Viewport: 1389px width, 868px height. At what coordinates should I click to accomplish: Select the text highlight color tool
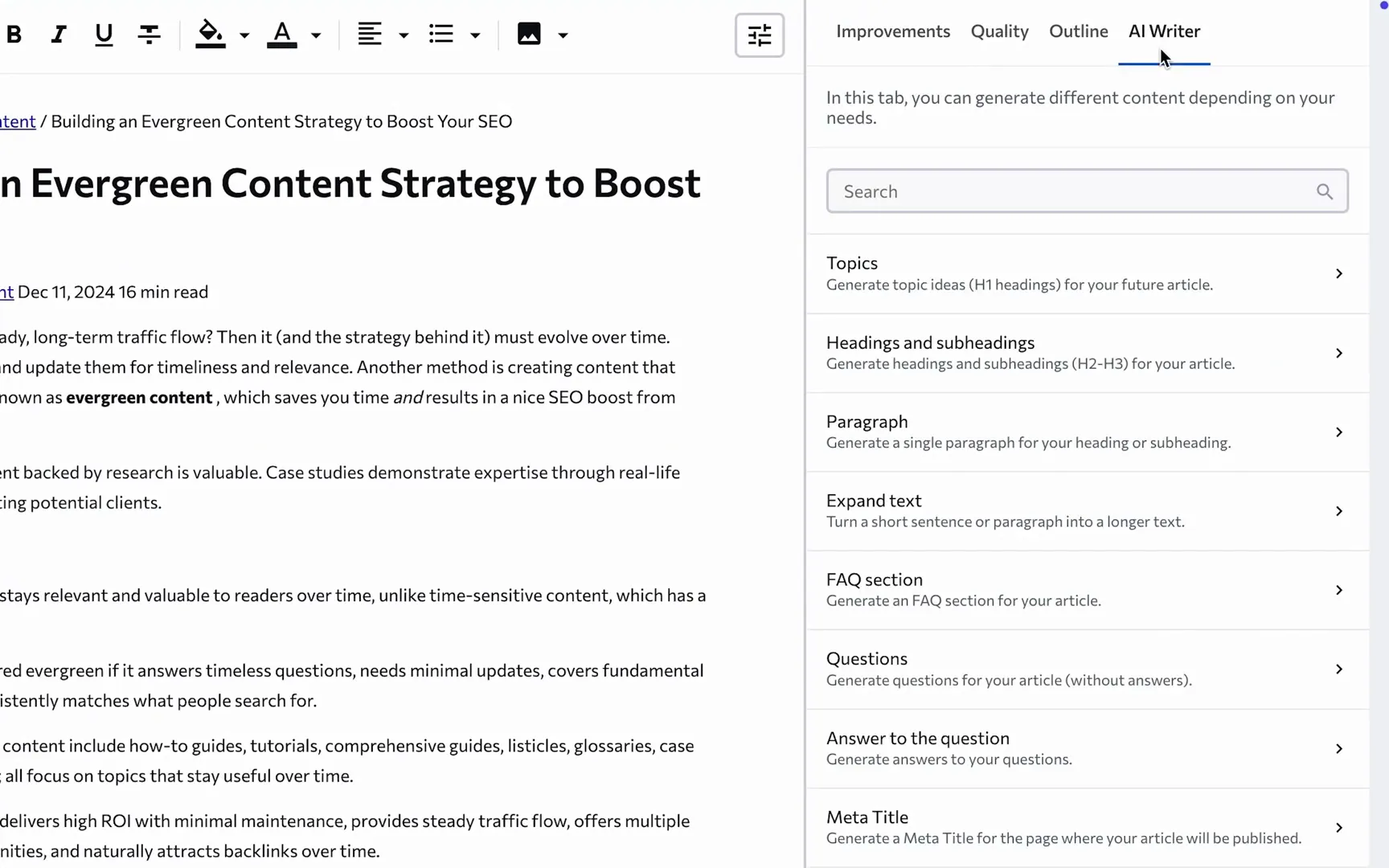(210, 34)
